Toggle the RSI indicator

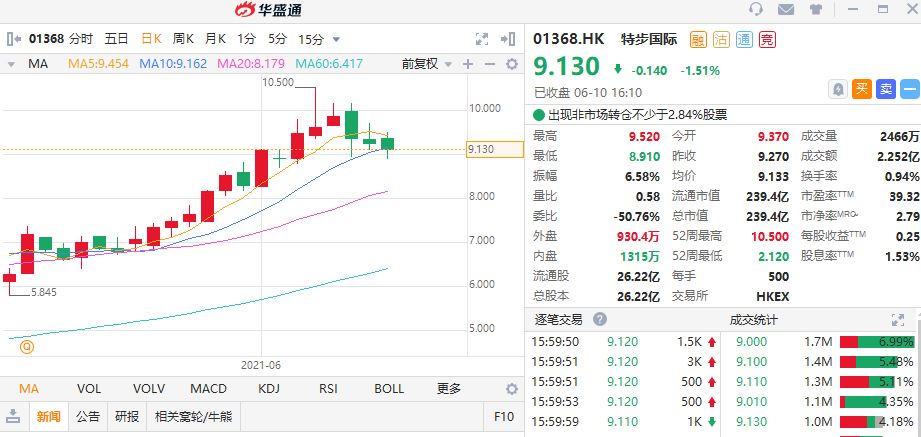[x=328, y=389]
